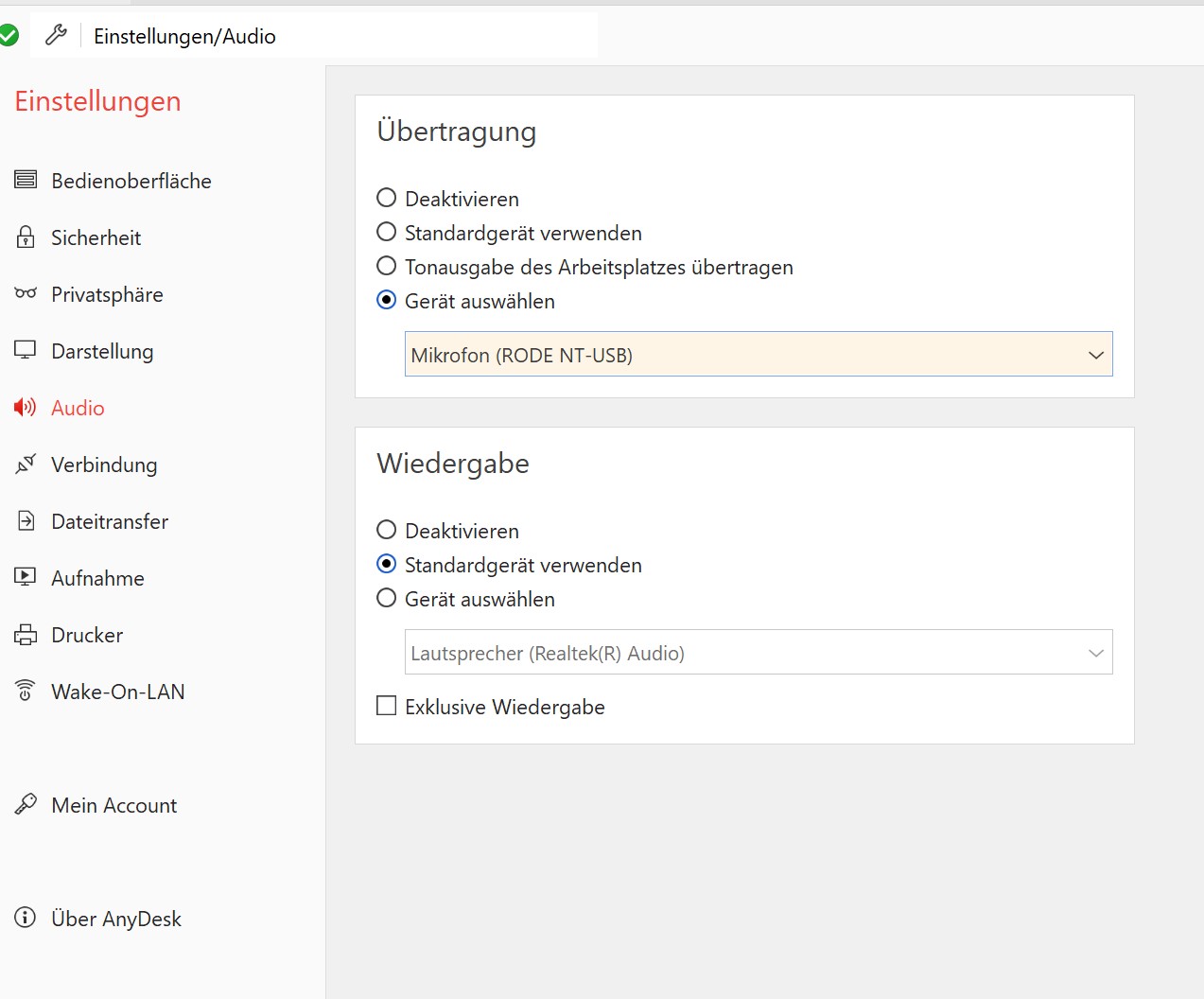Click the printer icon for Drucker
Image resolution: width=1204 pixels, height=999 pixels.
[26, 635]
